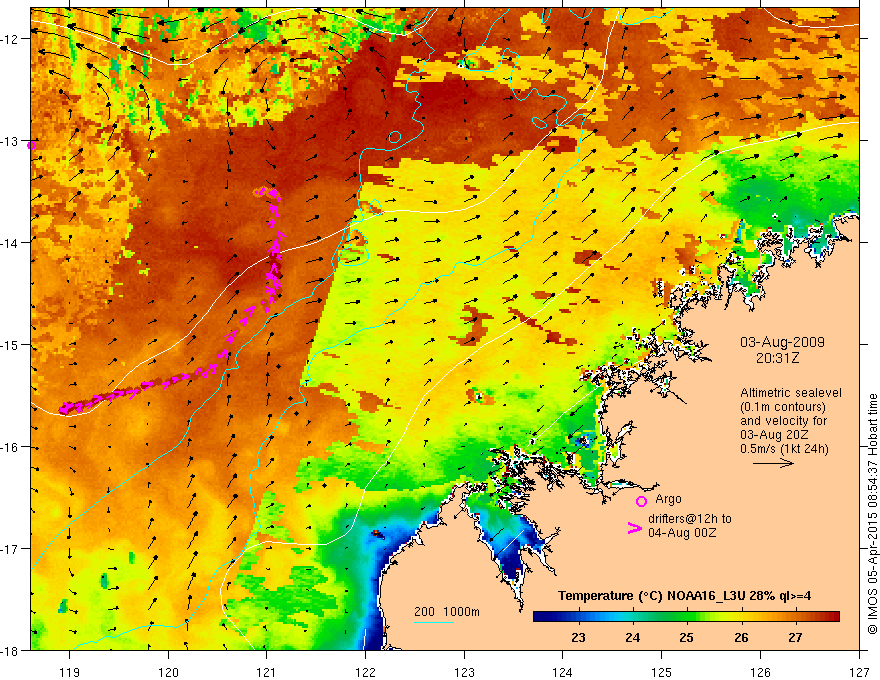Click the cyan bathymetry legend line
This screenshot has height=680, width=880.
pos(434,622)
